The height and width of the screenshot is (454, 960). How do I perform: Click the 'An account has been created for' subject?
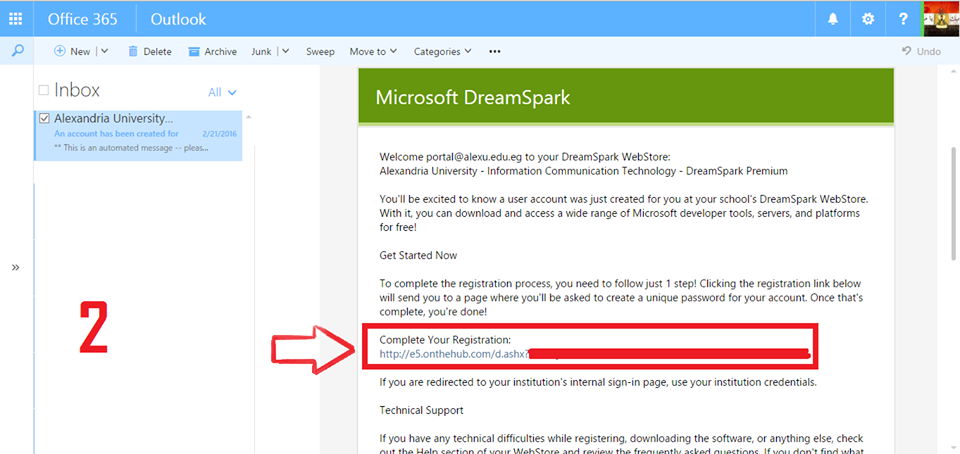[x=116, y=133]
